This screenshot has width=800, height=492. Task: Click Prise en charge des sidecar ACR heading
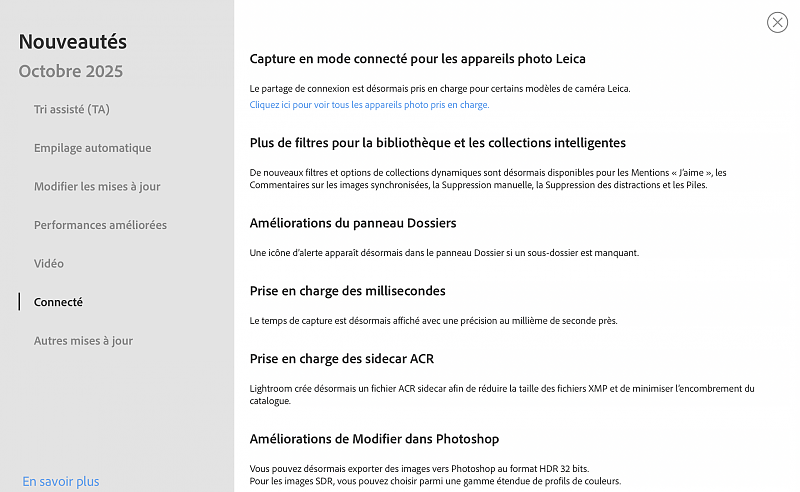tap(341, 358)
